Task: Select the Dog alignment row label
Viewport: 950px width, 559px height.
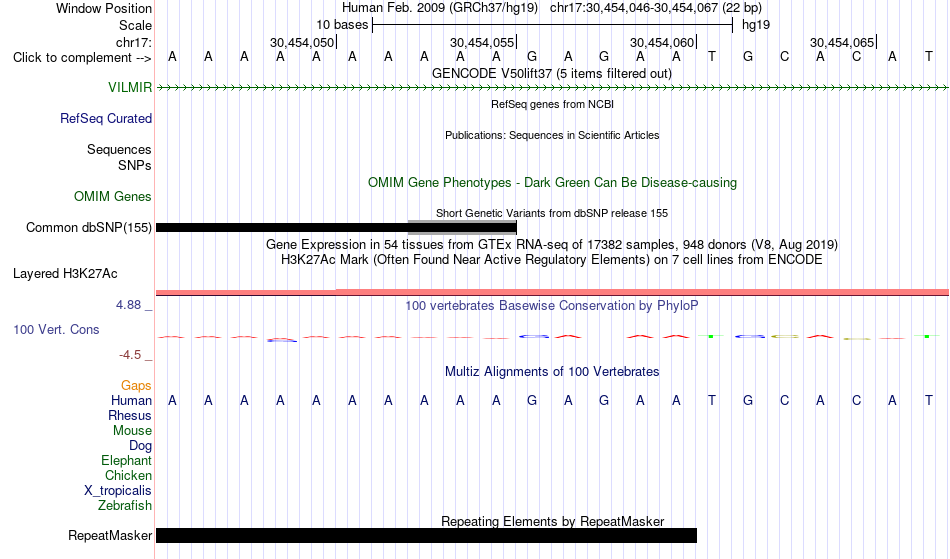Action: click(x=140, y=446)
